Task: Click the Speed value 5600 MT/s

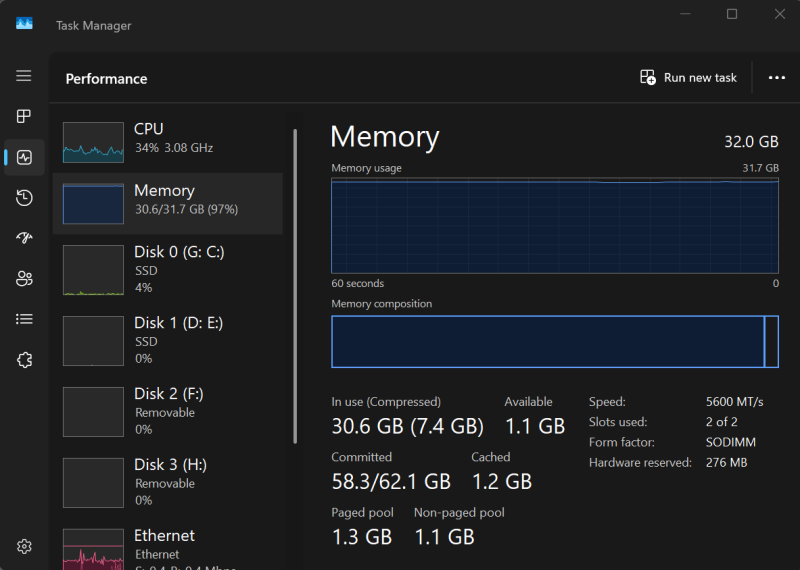Action: 734,402
